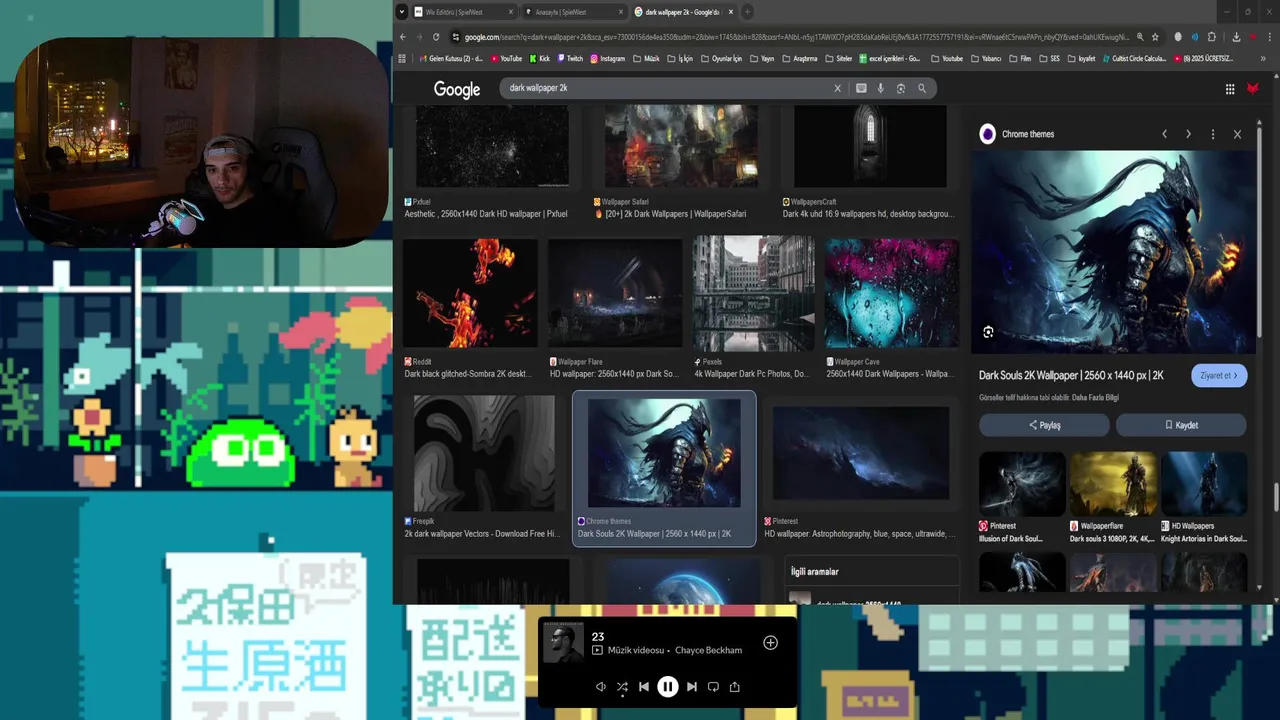
Task: Toggle shuffle in media player
Action: coord(622,687)
